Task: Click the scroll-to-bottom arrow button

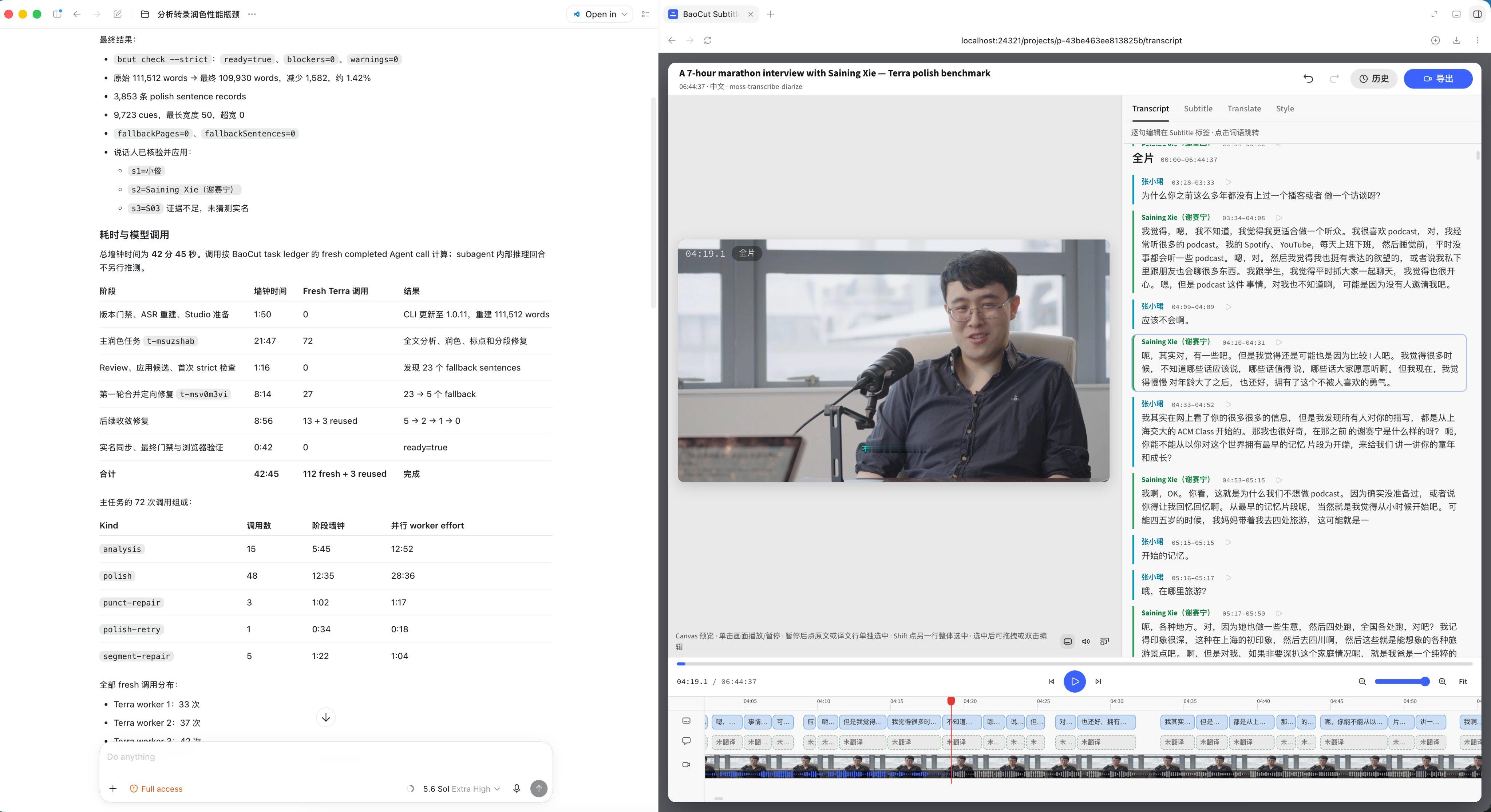Action: (326, 717)
